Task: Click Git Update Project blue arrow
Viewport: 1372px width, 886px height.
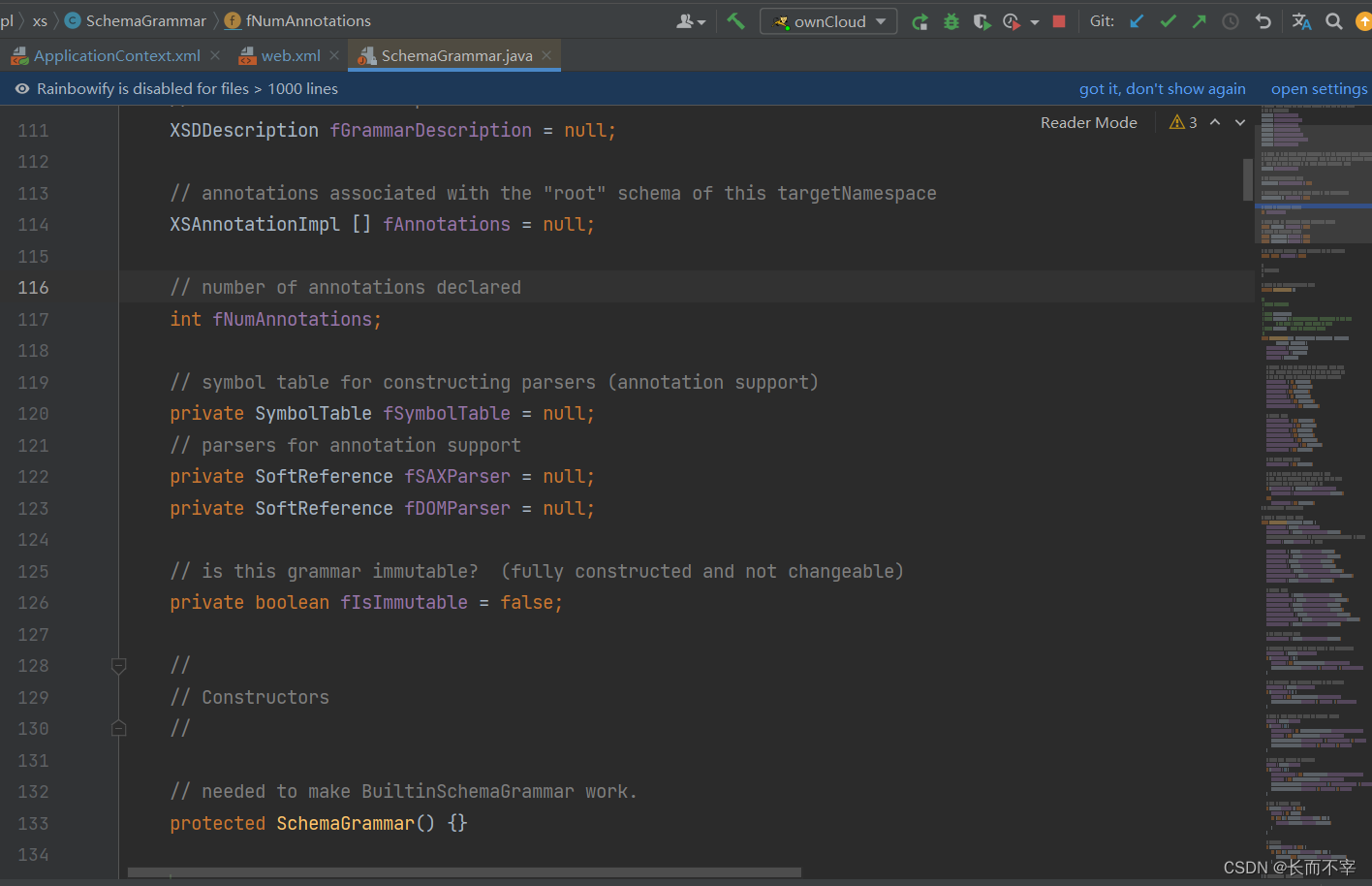Action: point(1138,21)
